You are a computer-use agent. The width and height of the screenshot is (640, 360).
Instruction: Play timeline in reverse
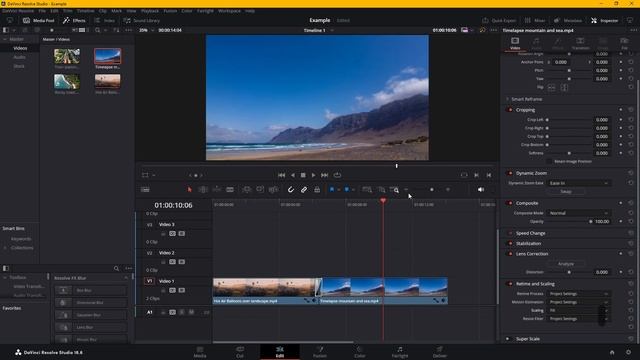click(x=293, y=175)
